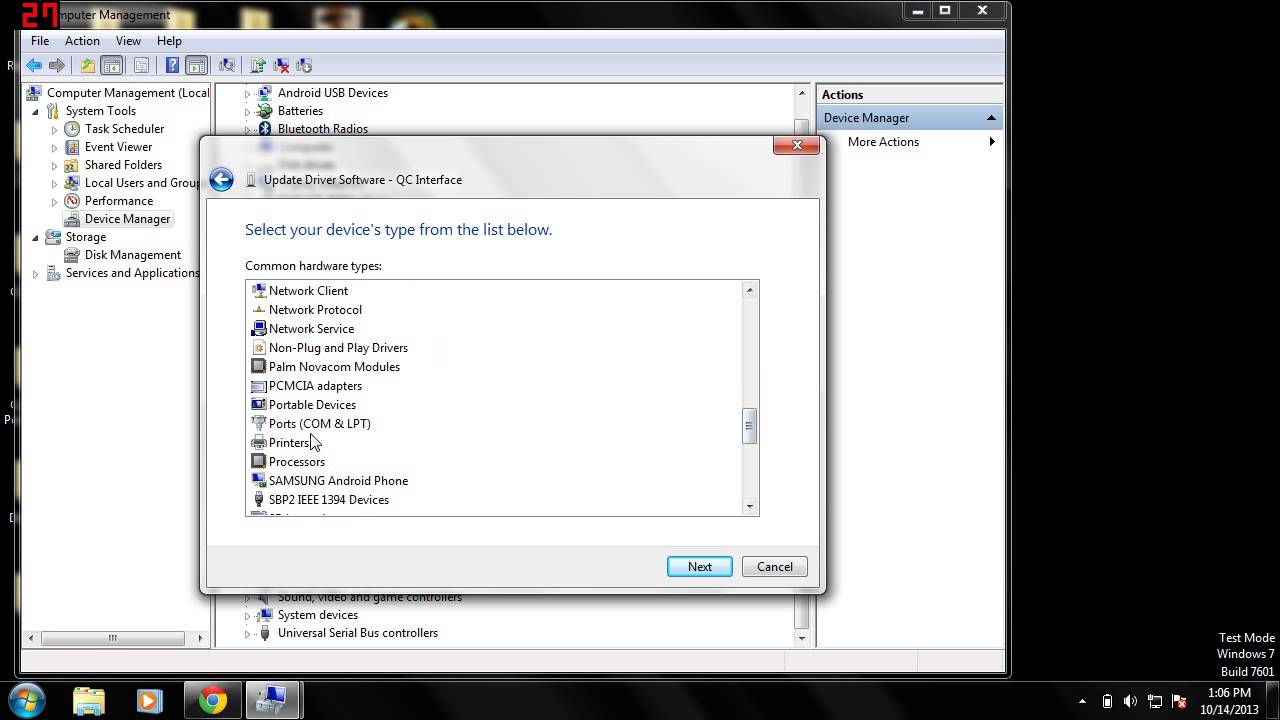Screen dimensions: 1280x720
Task: Click the Up one level folder icon
Action: point(88,65)
